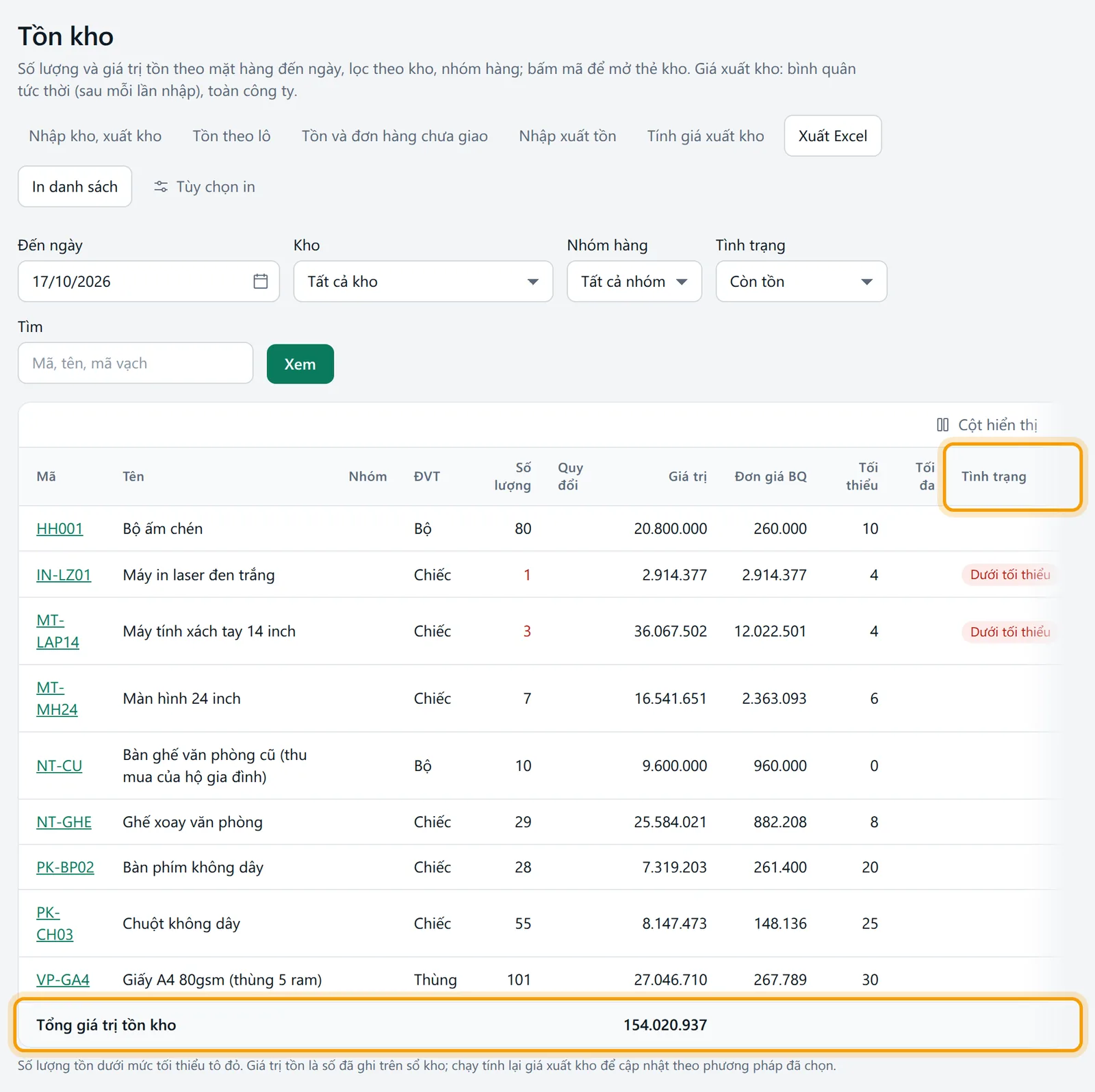Go to Tồn và đơn hàng chưa giao

pos(395,136)
